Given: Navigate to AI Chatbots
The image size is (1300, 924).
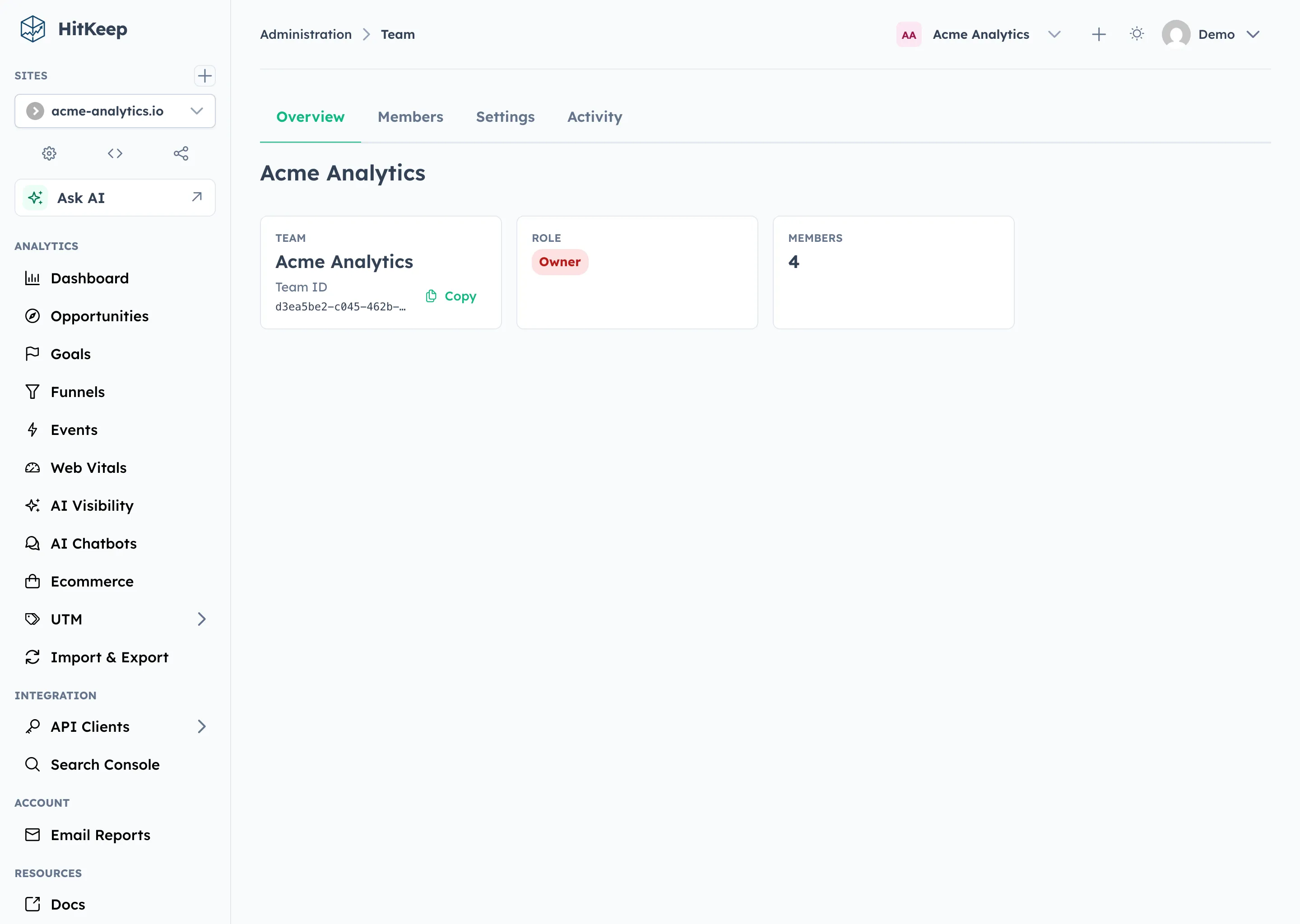Looking at the screenshot, I should click(115, 543).
